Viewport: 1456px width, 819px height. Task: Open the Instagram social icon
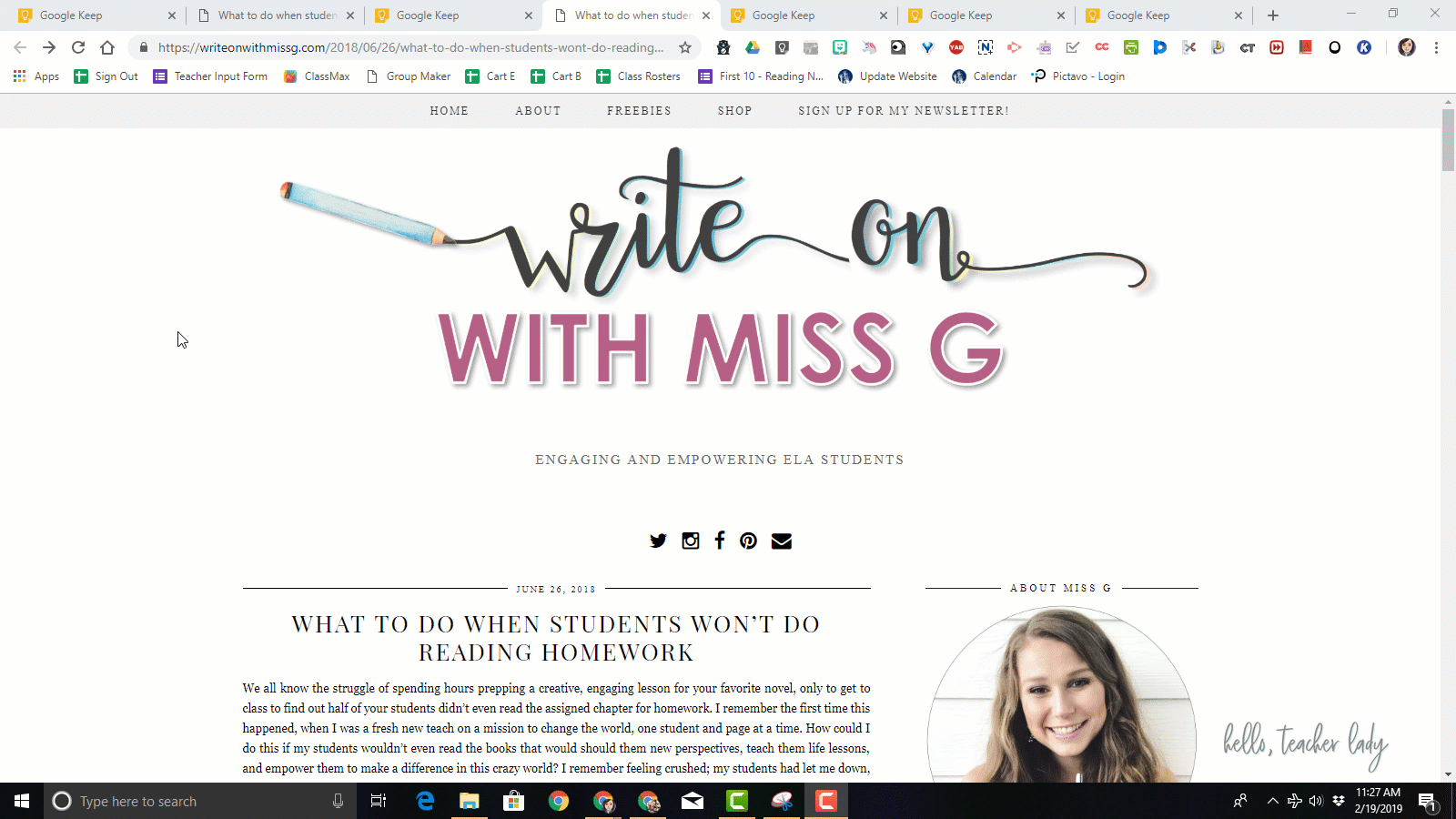(691, 541)
